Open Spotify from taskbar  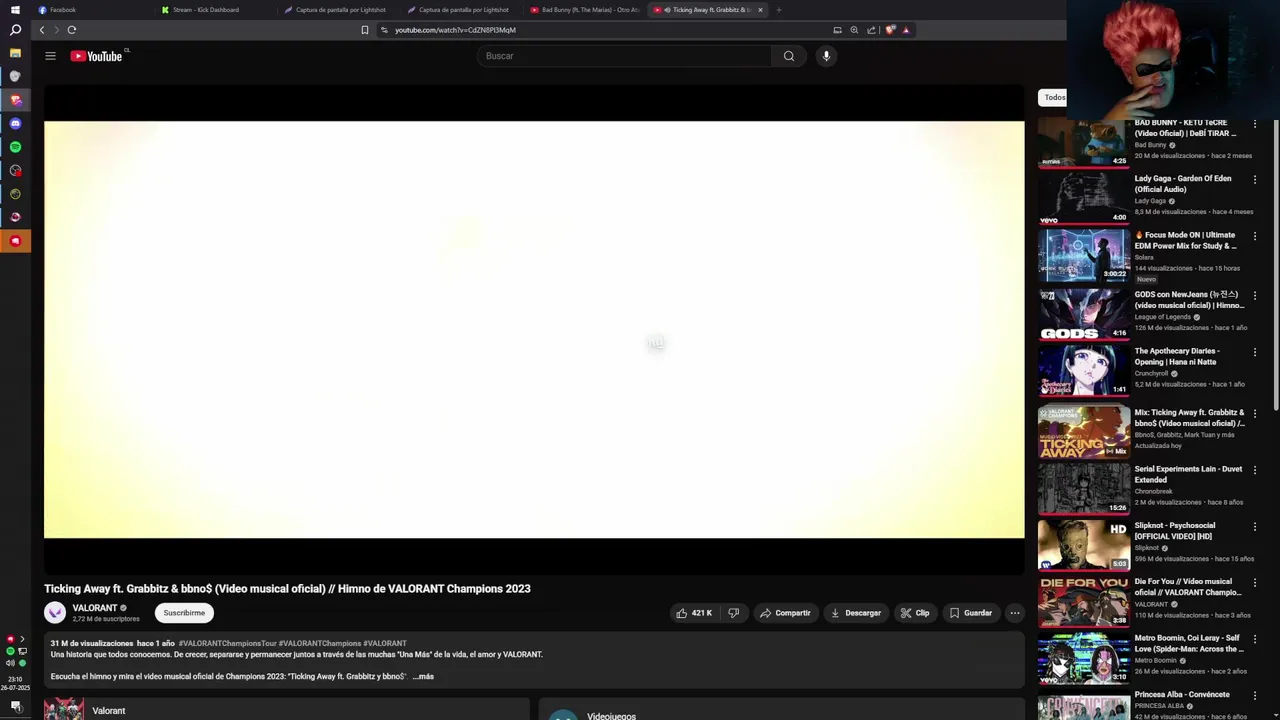click(x=15, y=147)
